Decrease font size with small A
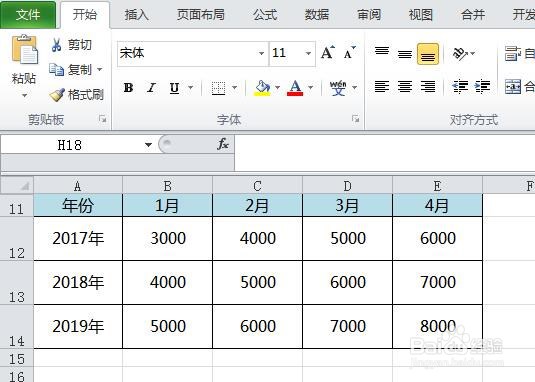This screenshot has width=535, height=382. (x=349, y=53)
